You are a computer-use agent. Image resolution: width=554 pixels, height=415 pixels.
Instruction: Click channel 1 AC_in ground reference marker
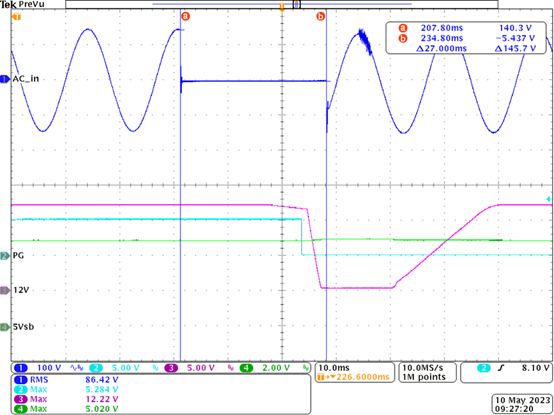(5, 79)
